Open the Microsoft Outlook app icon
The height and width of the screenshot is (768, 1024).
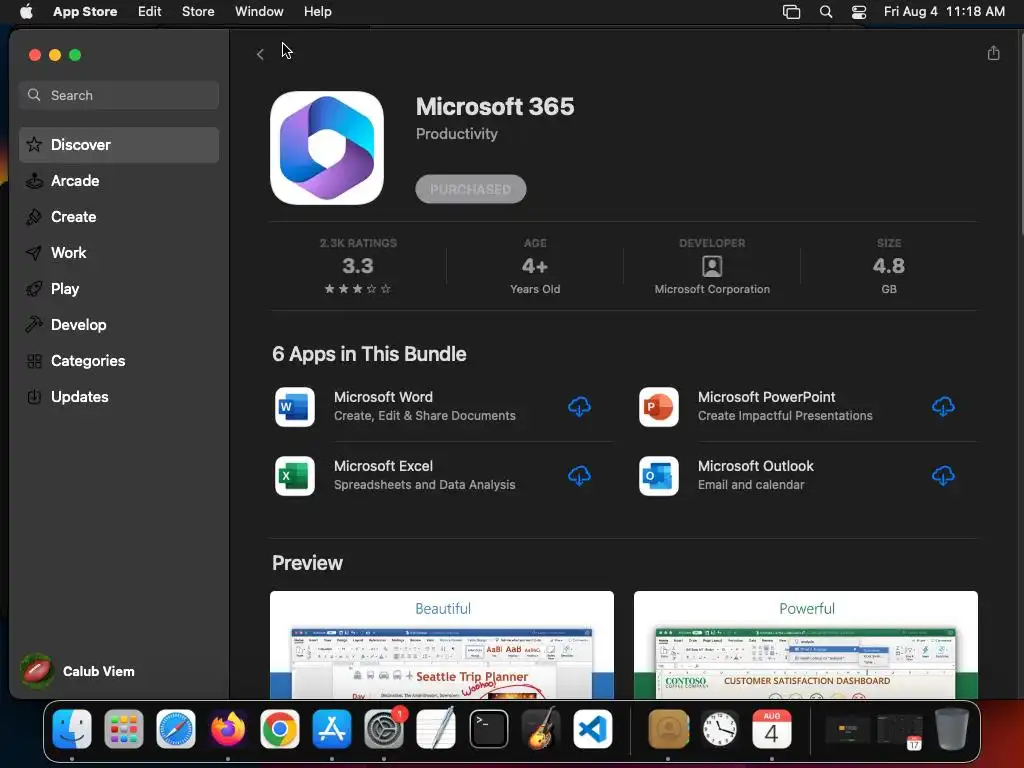658,475
